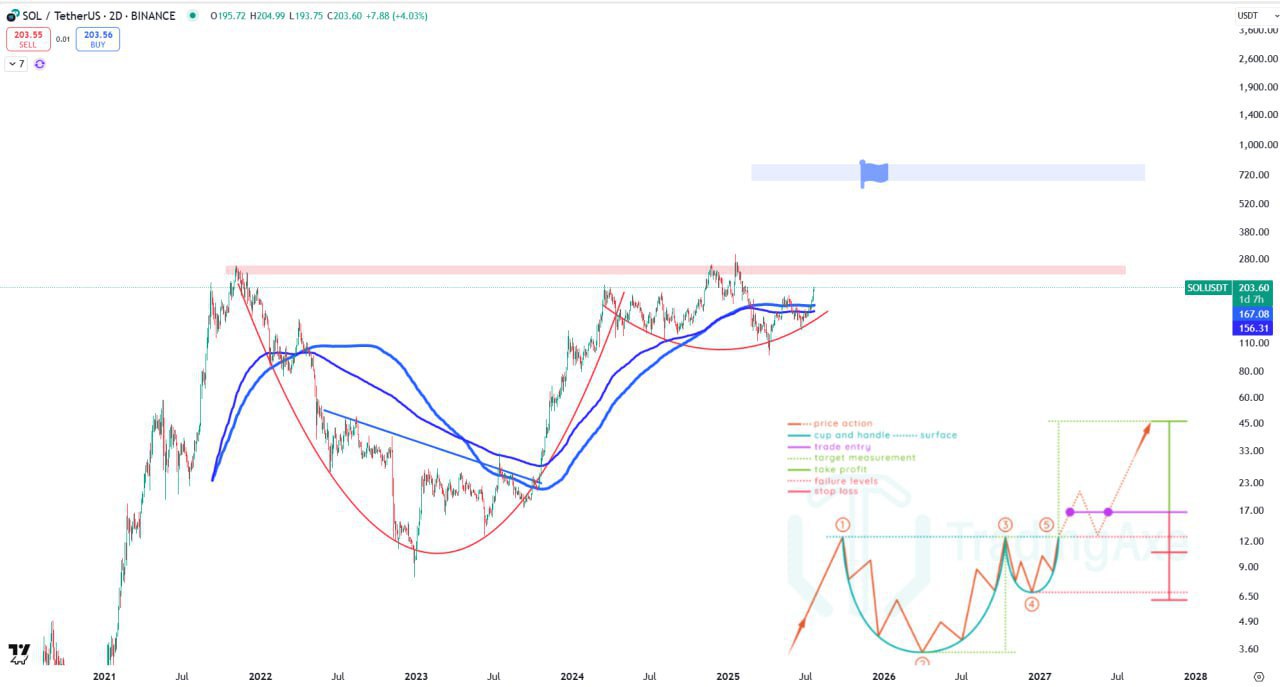The width and height of the screenshot is (1280, 687).
Task: Open the USDT currency dropdown
Action: click(x=1248, y=15)
